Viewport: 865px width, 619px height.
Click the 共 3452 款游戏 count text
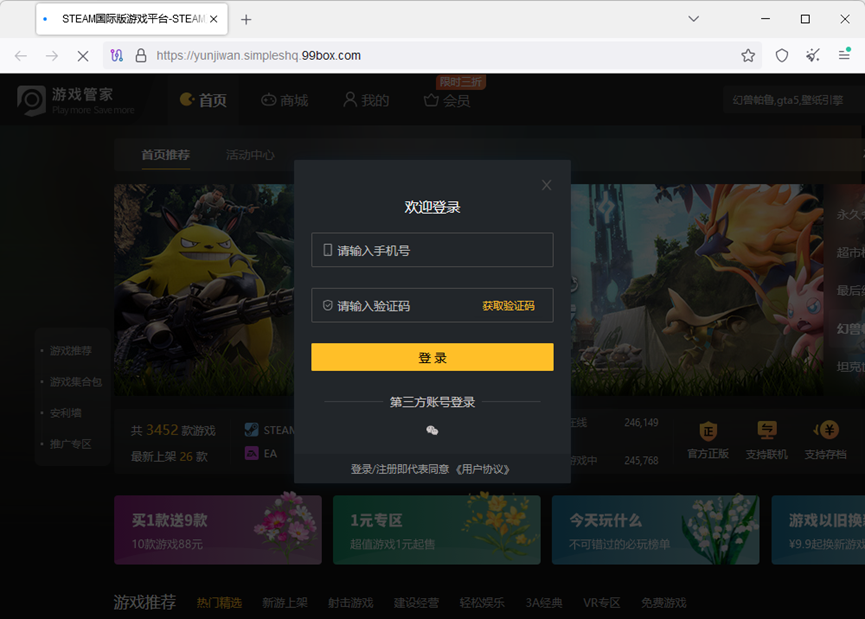point(173,430)
